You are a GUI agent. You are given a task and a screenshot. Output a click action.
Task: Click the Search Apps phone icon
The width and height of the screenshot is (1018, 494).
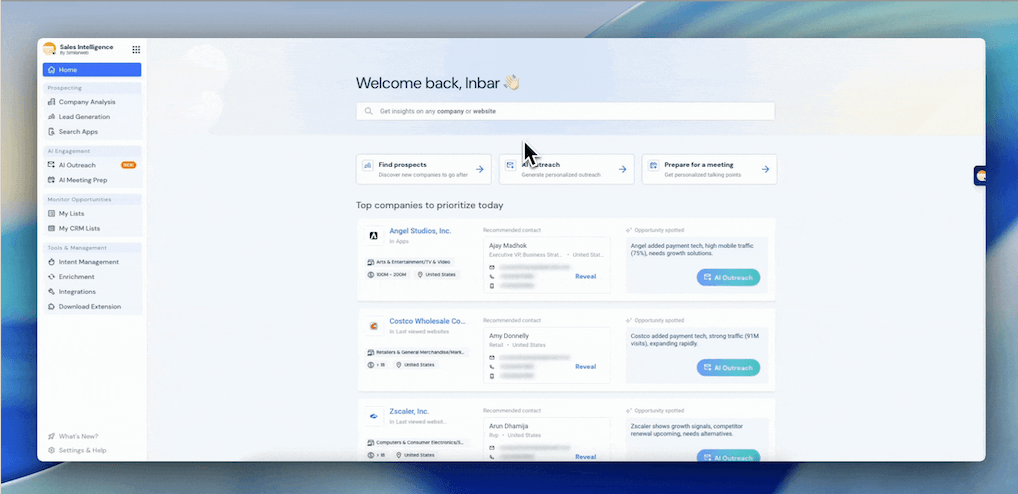coord(51,132)
